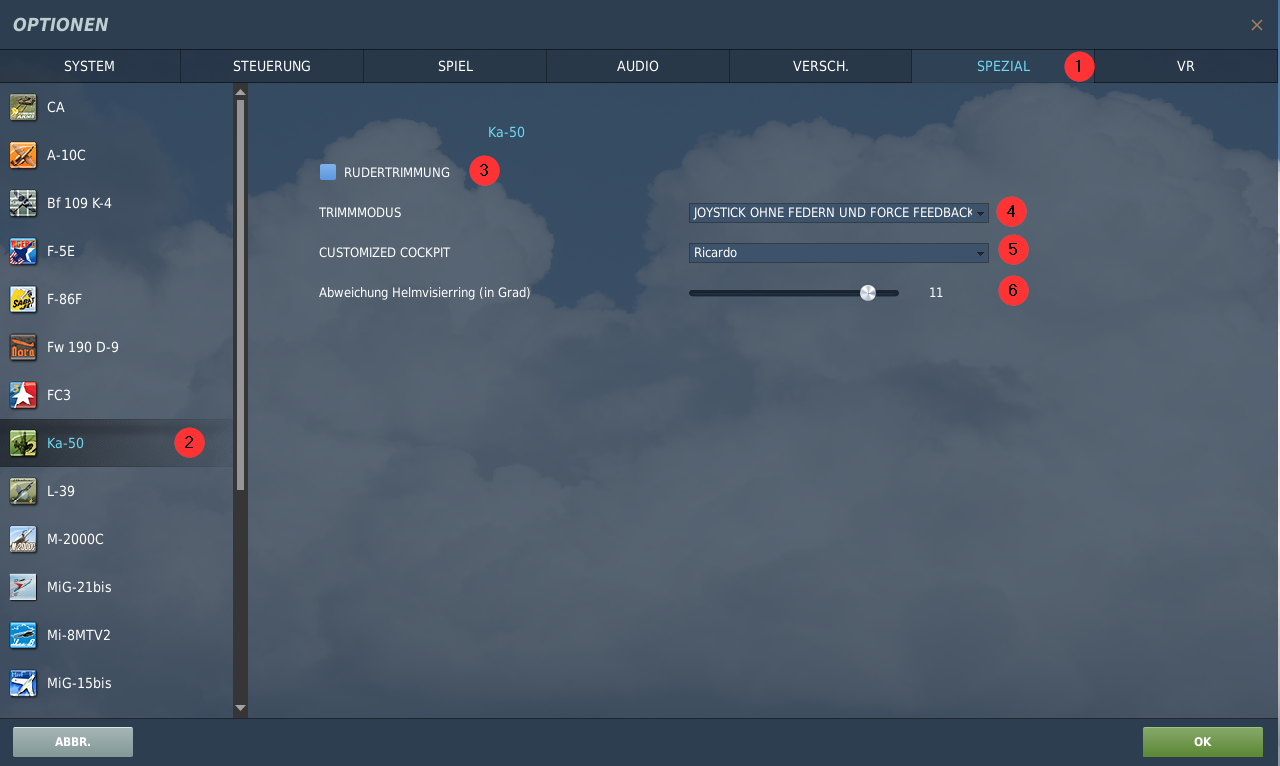Screen dimensions: 1280x766
Task: Click the Helmvisierring deviation slider handle
Action: click(x=867, y=293)
